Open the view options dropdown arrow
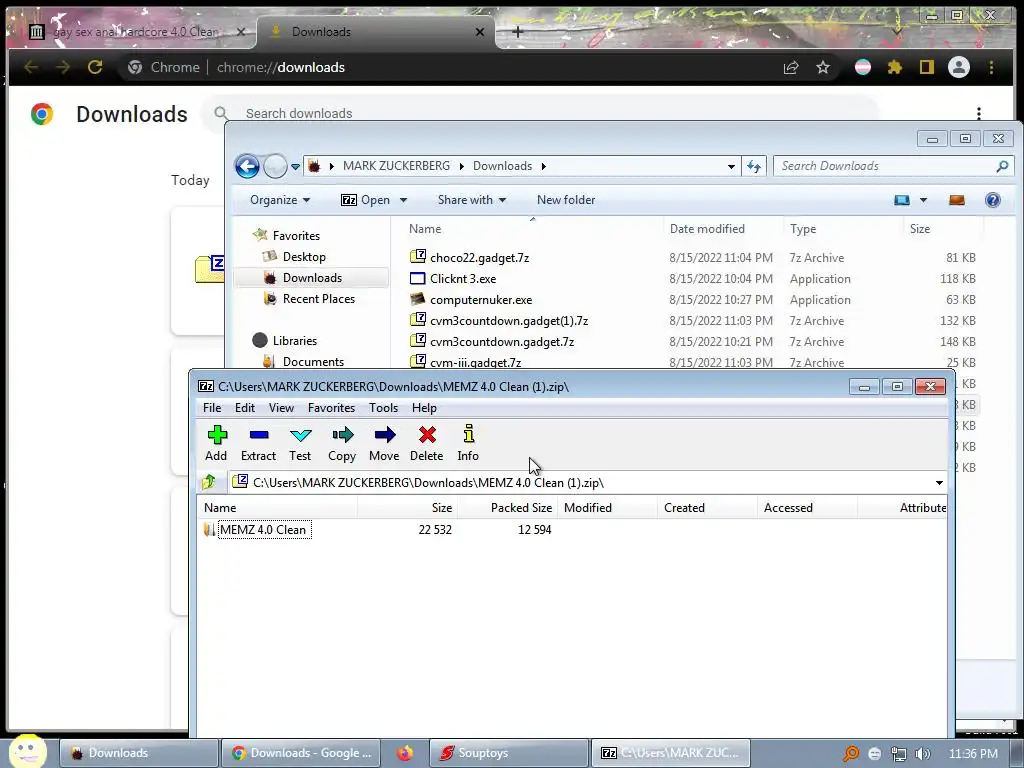The image size is (1024, 768). pos(923,200)
